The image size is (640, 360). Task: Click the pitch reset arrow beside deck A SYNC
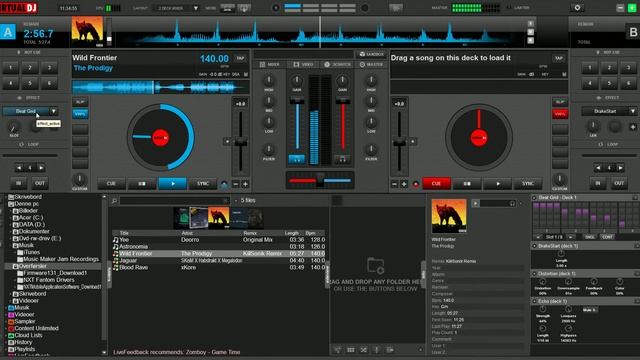(x=224, y=184)
